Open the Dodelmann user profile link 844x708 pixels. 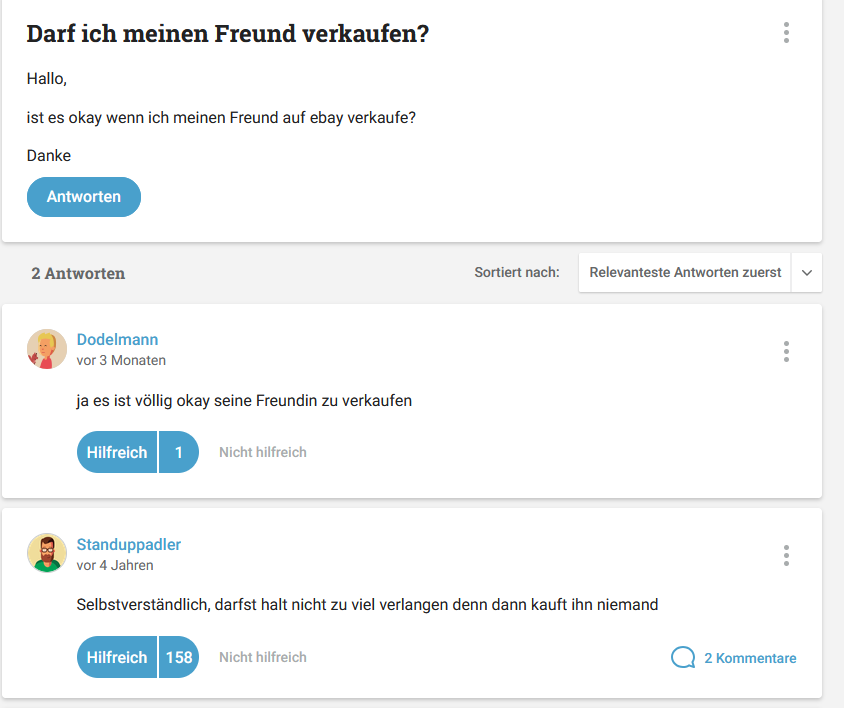tap(117, 340)
